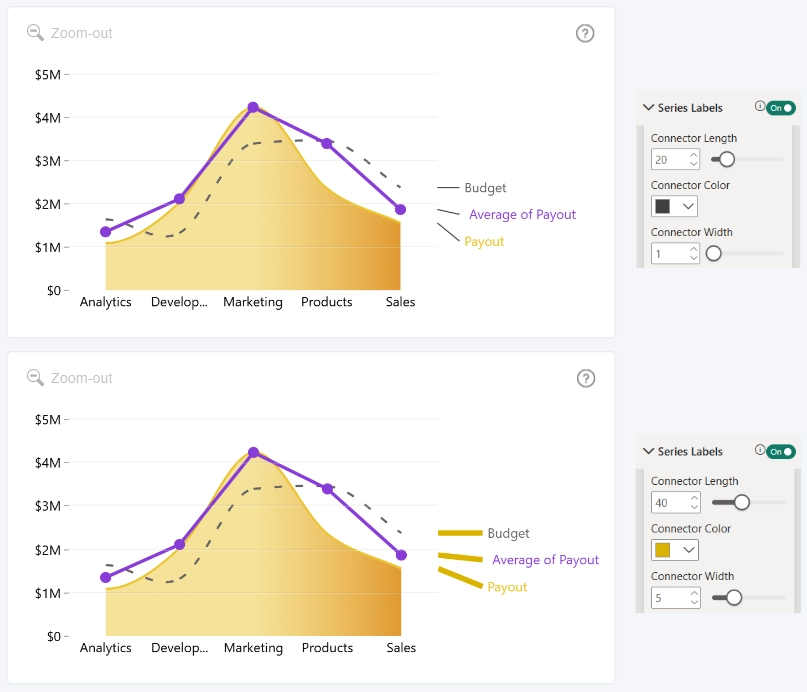
Task: Decrease Connector Length 20 with the down arrow
Action: coord(694,164)
